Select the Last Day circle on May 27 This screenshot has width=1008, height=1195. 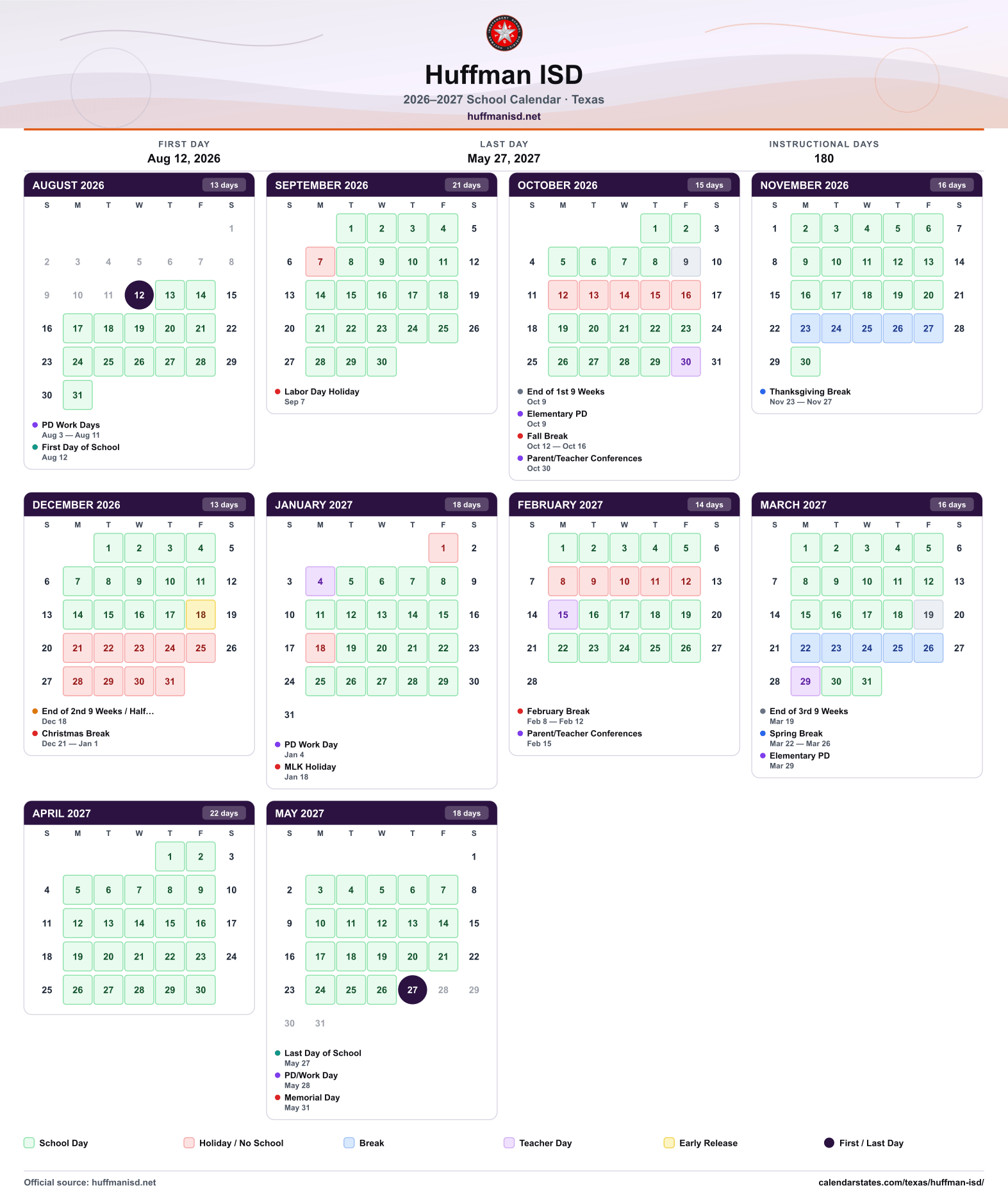[412, 989]
